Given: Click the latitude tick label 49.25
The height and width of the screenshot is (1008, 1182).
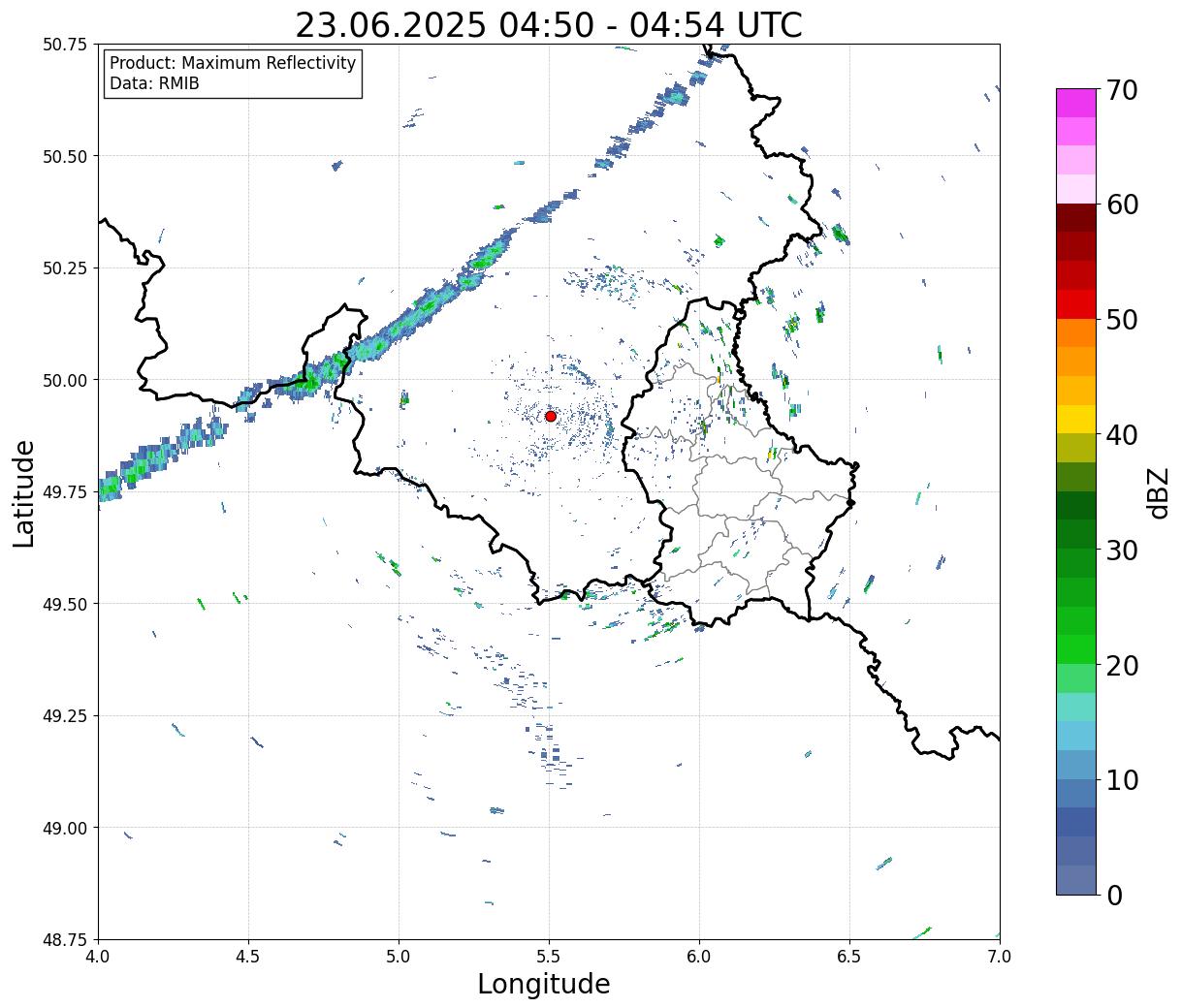Looking at the screenshot, I should coord(64,716).
